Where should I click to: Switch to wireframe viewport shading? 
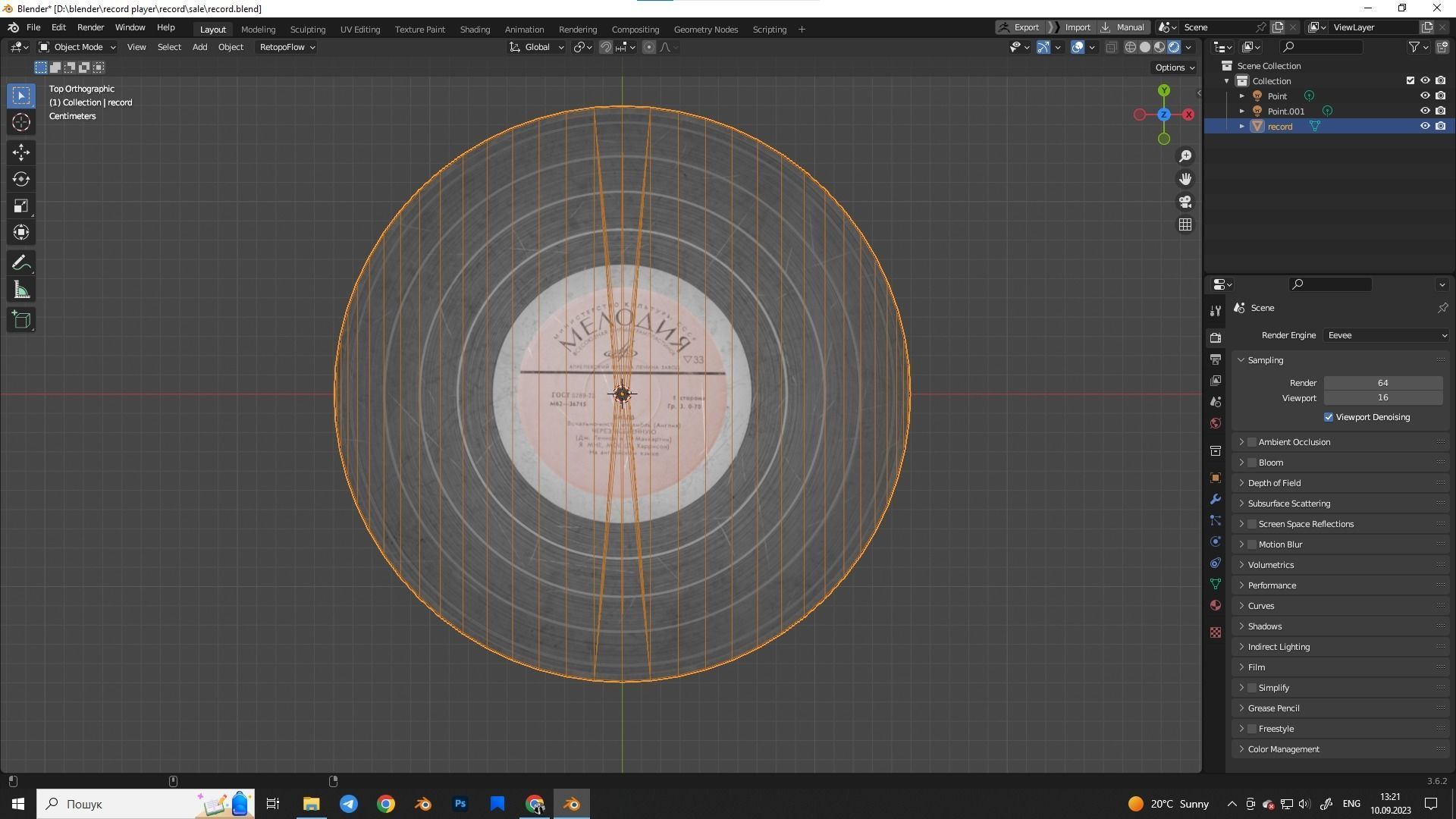1131,47
